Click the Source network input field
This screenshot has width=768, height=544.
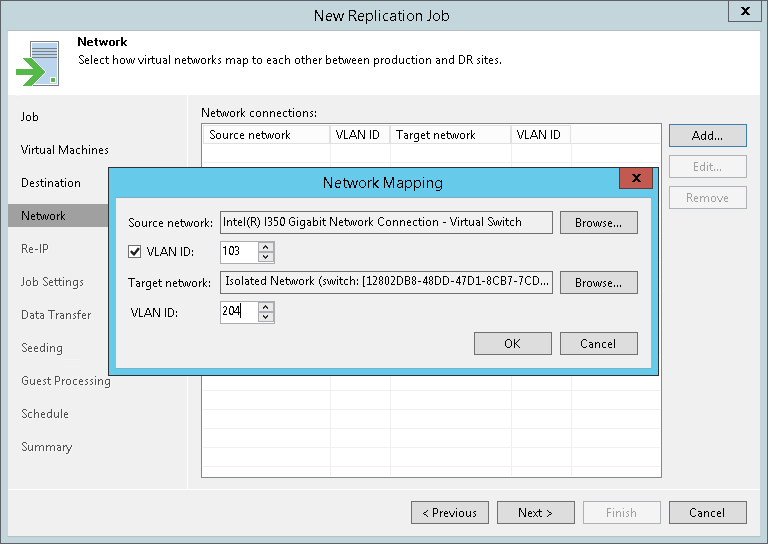click(x=386, y=222)
